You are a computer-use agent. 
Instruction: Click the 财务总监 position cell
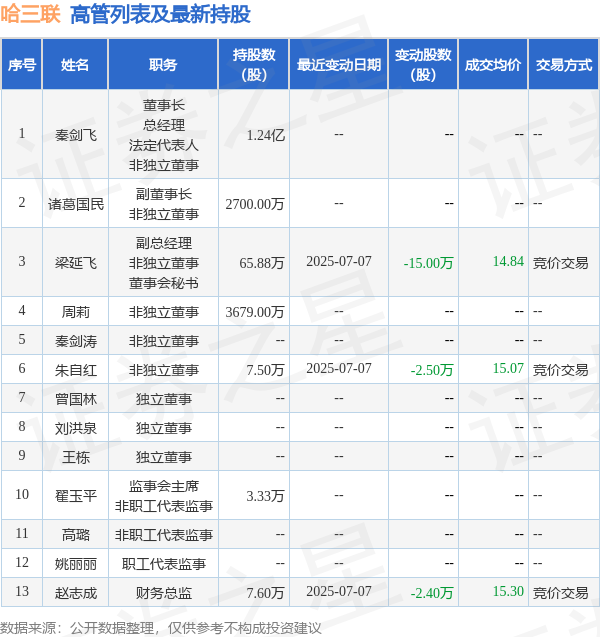tap(164, 593)
